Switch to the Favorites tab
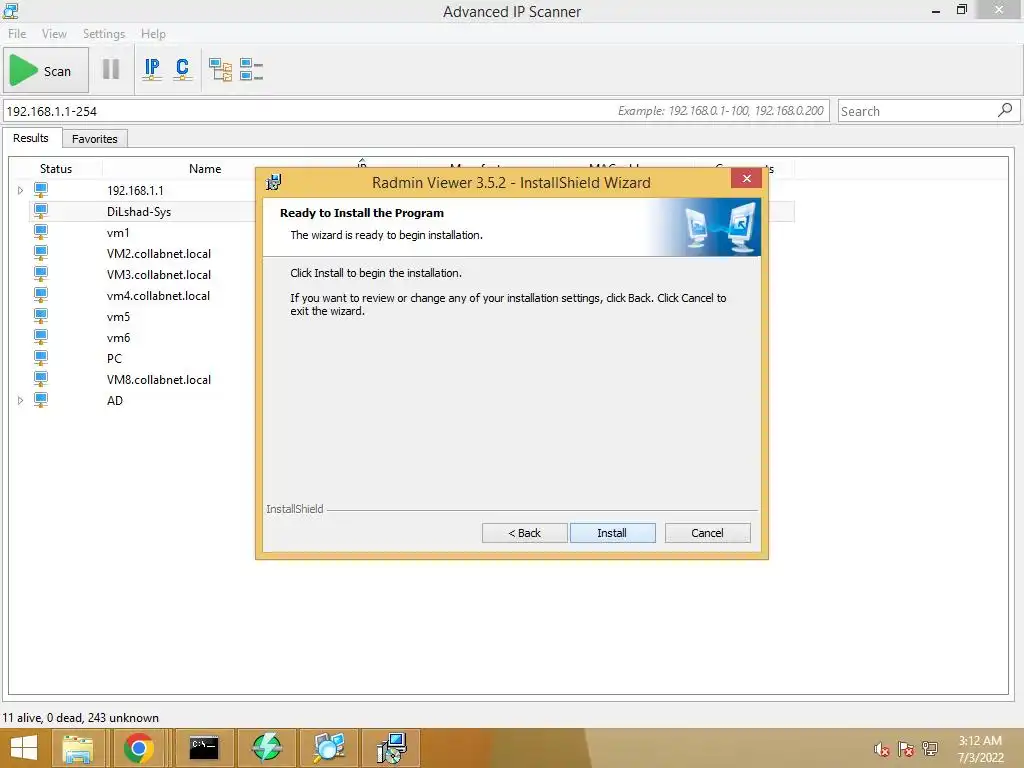This screenshot has width=1024, height=768. [95, 138]
